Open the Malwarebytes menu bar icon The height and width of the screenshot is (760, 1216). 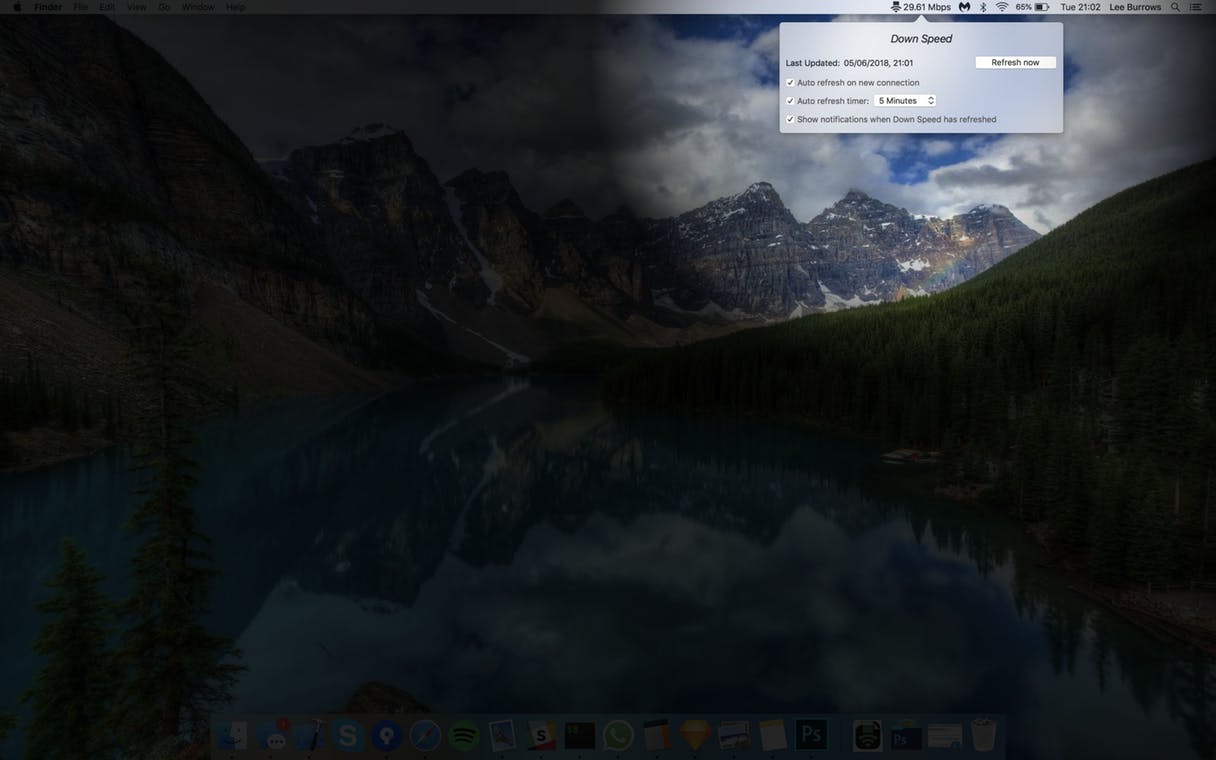click(x=964, y=7)
